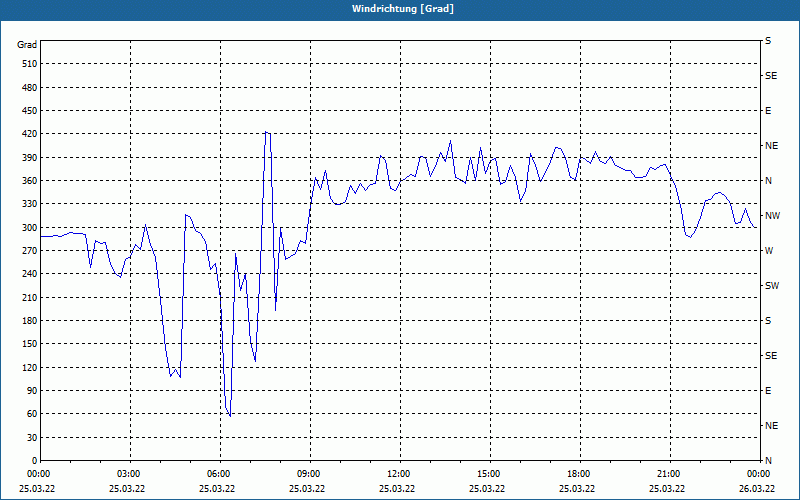Click the 300 degree axis label
Screen dimensions: 800x500
click(30, 228)
